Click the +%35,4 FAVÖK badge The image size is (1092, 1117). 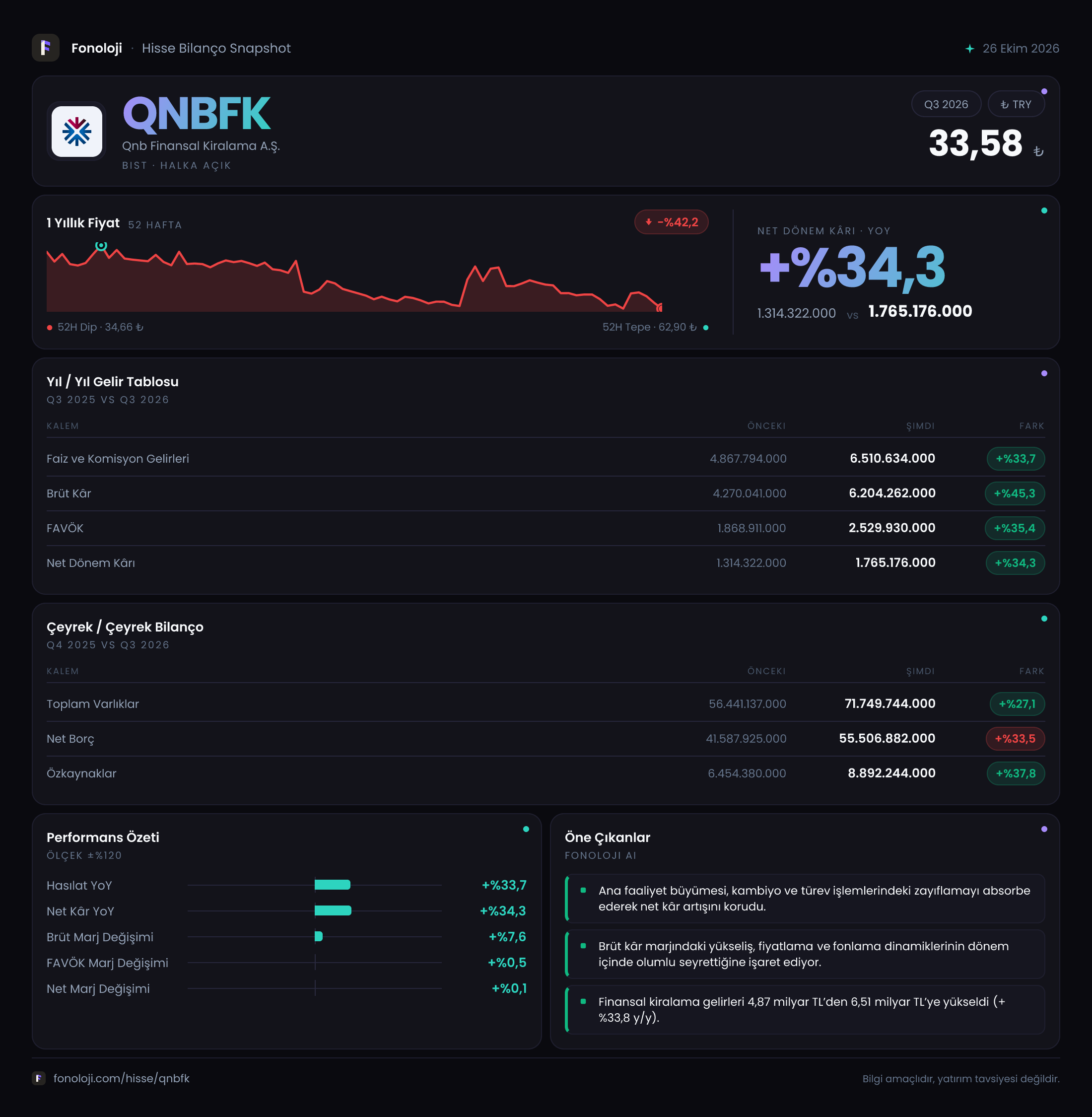tap(1014, 528)
